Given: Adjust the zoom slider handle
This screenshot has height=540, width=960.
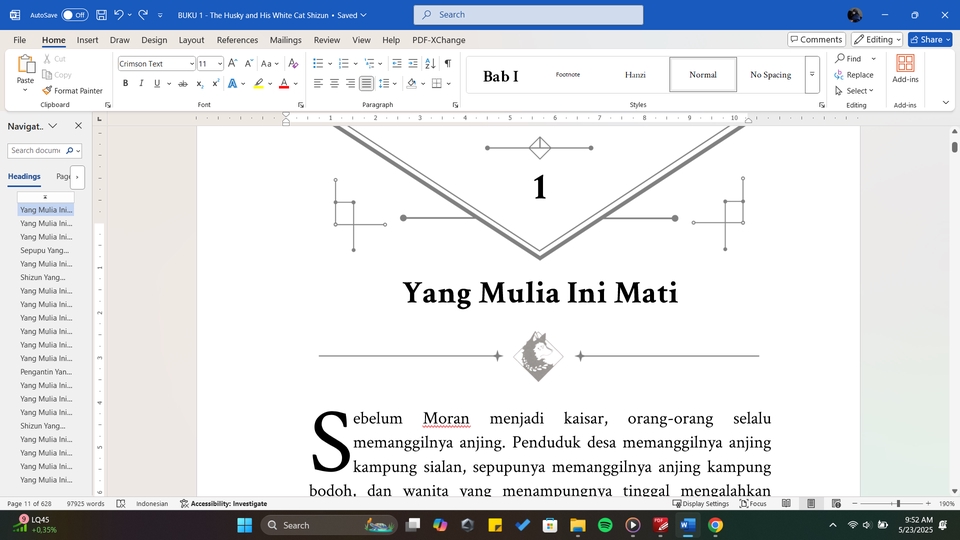Looking at the screenshot, I should pyautogui.click(x=898, y=503).
